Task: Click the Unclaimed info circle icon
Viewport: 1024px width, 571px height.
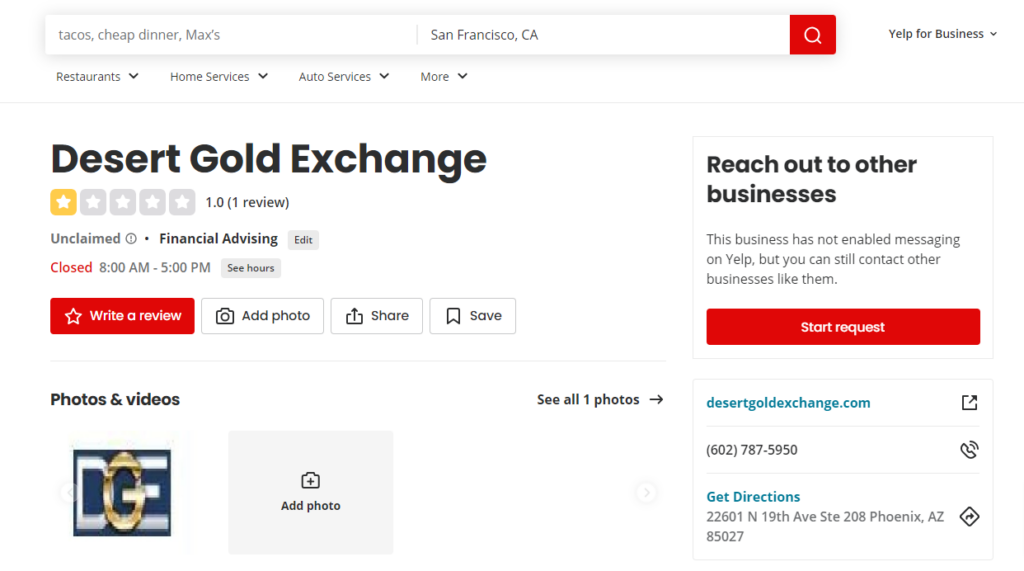Action: (131, 238)
